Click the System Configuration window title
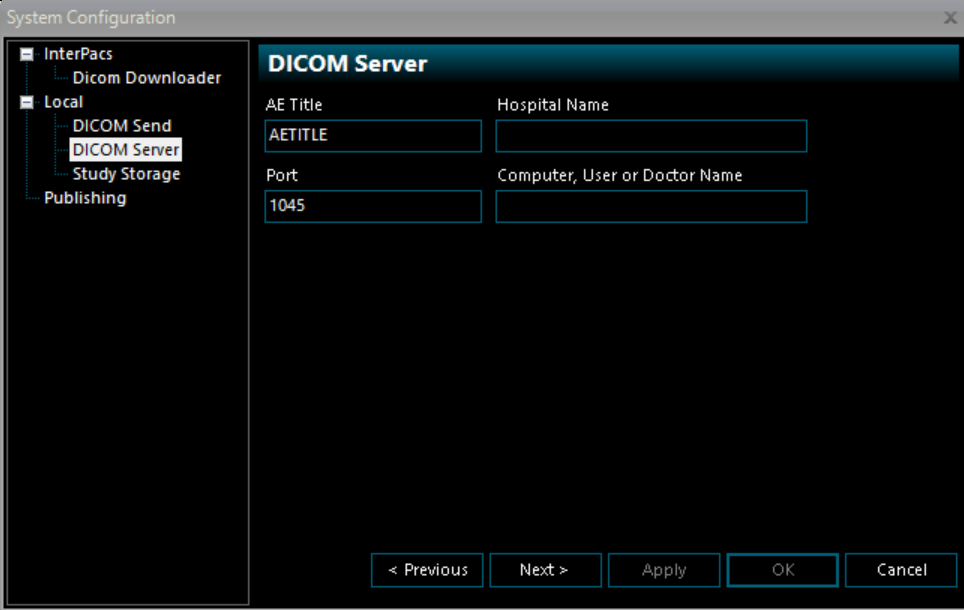 (x=91, y=18)
